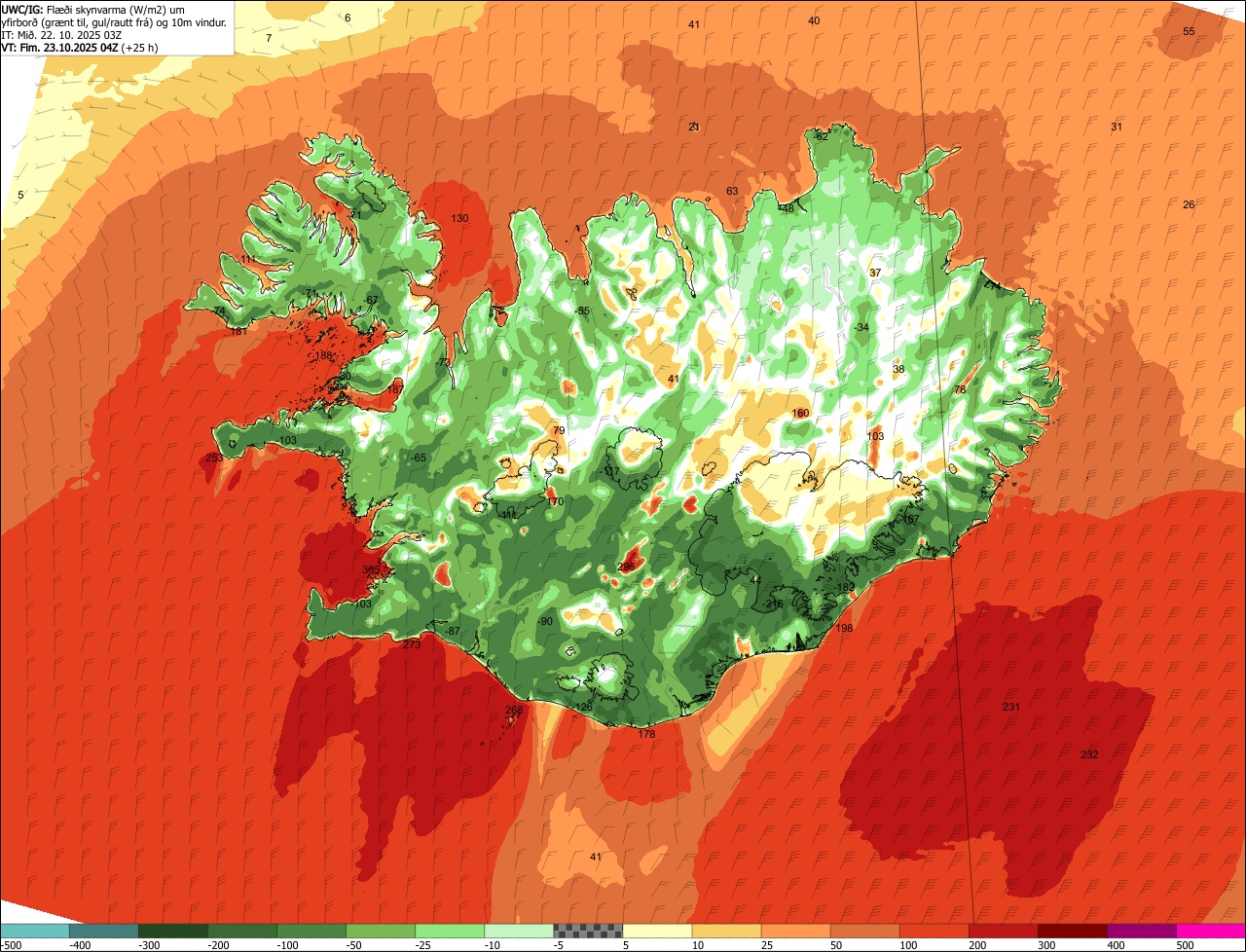Image resolution: width=1246 pixels, height=952 pixels.
Task: Pick the legend swatch between -50 and -25
Action: click(381, 931)
